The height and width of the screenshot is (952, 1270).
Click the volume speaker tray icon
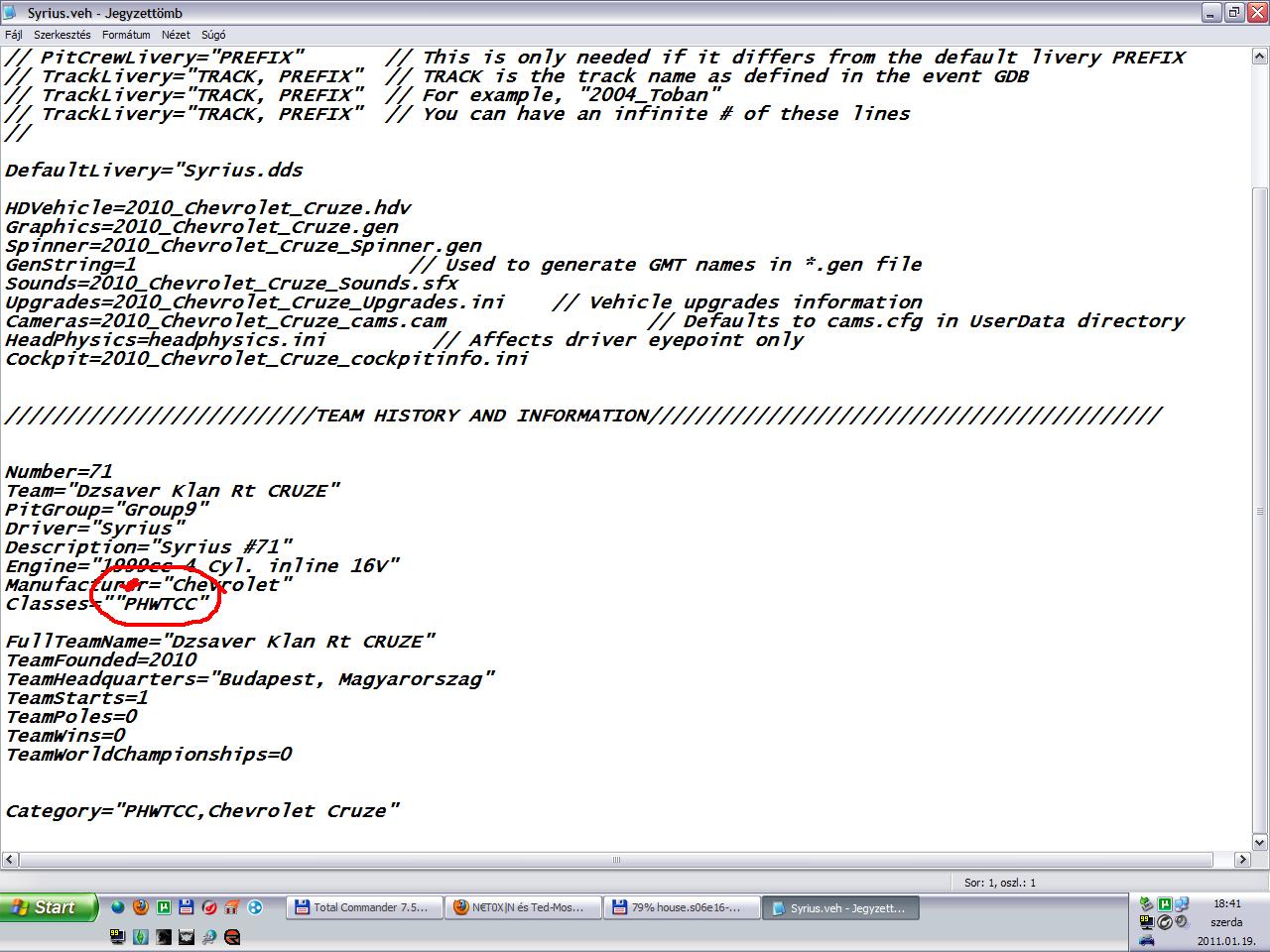click(x=1182, y=921)
